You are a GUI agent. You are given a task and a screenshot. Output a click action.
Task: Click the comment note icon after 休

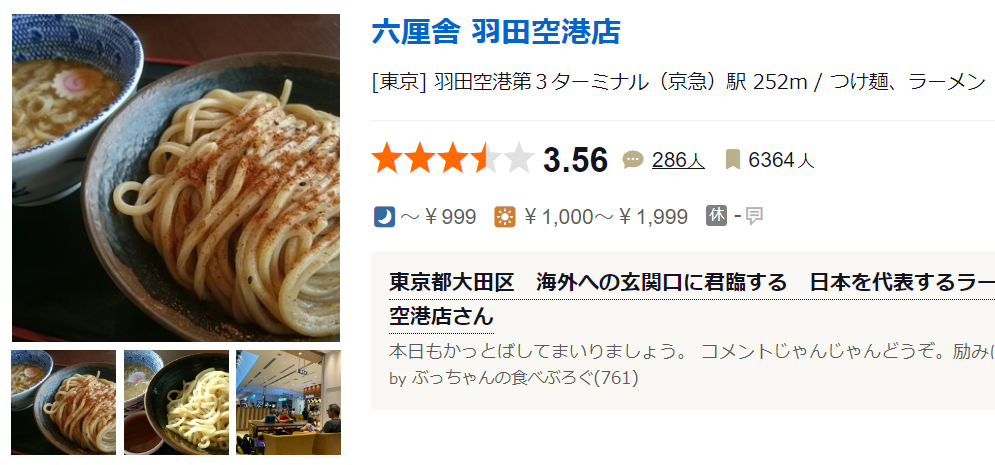click(x=754, y=217)
